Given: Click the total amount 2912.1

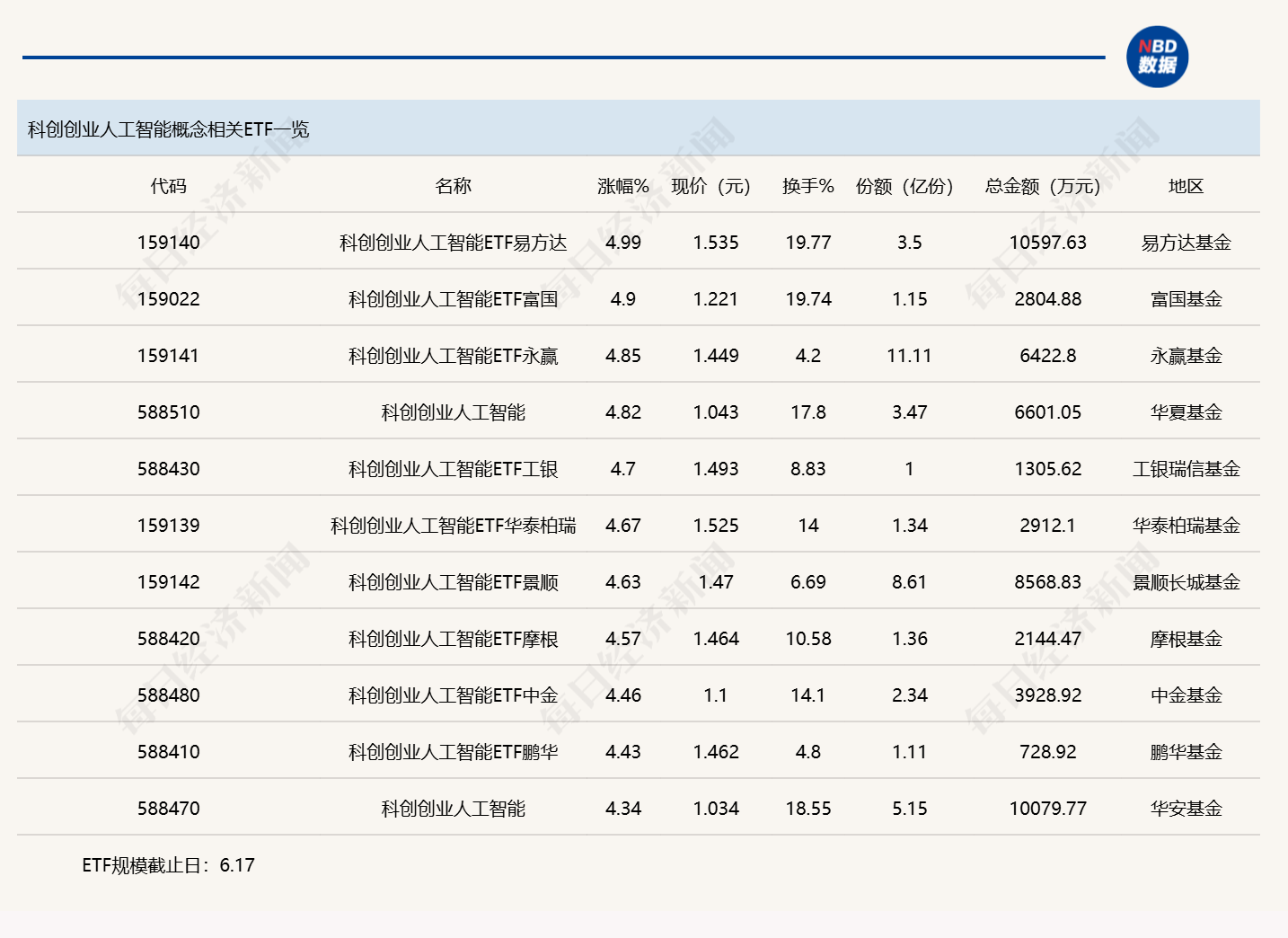Looking at the screenshot, I should [x=1048, y=526].
